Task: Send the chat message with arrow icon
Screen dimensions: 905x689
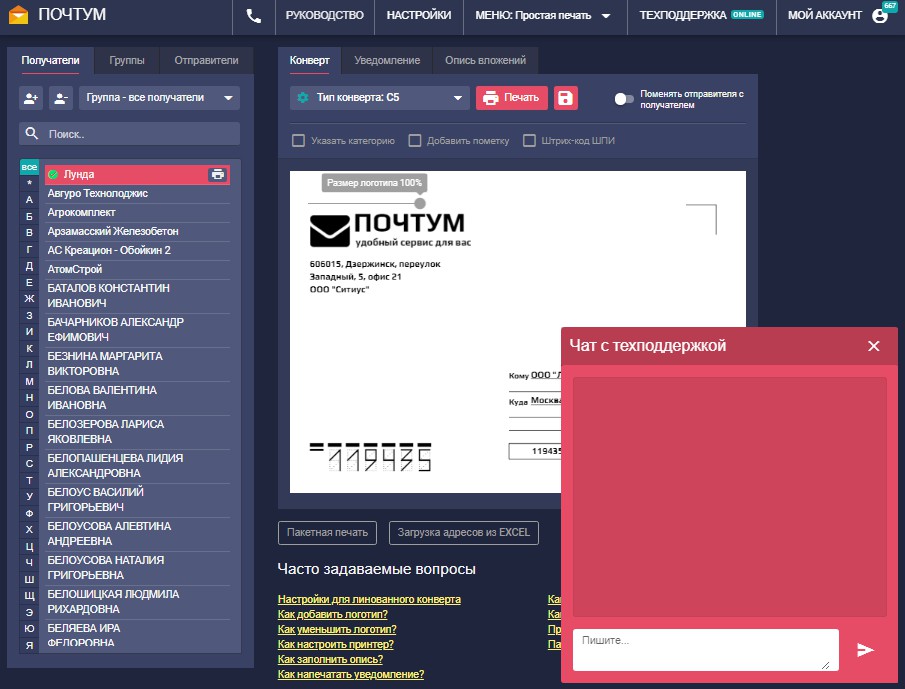Action: [x=865, y=650]
